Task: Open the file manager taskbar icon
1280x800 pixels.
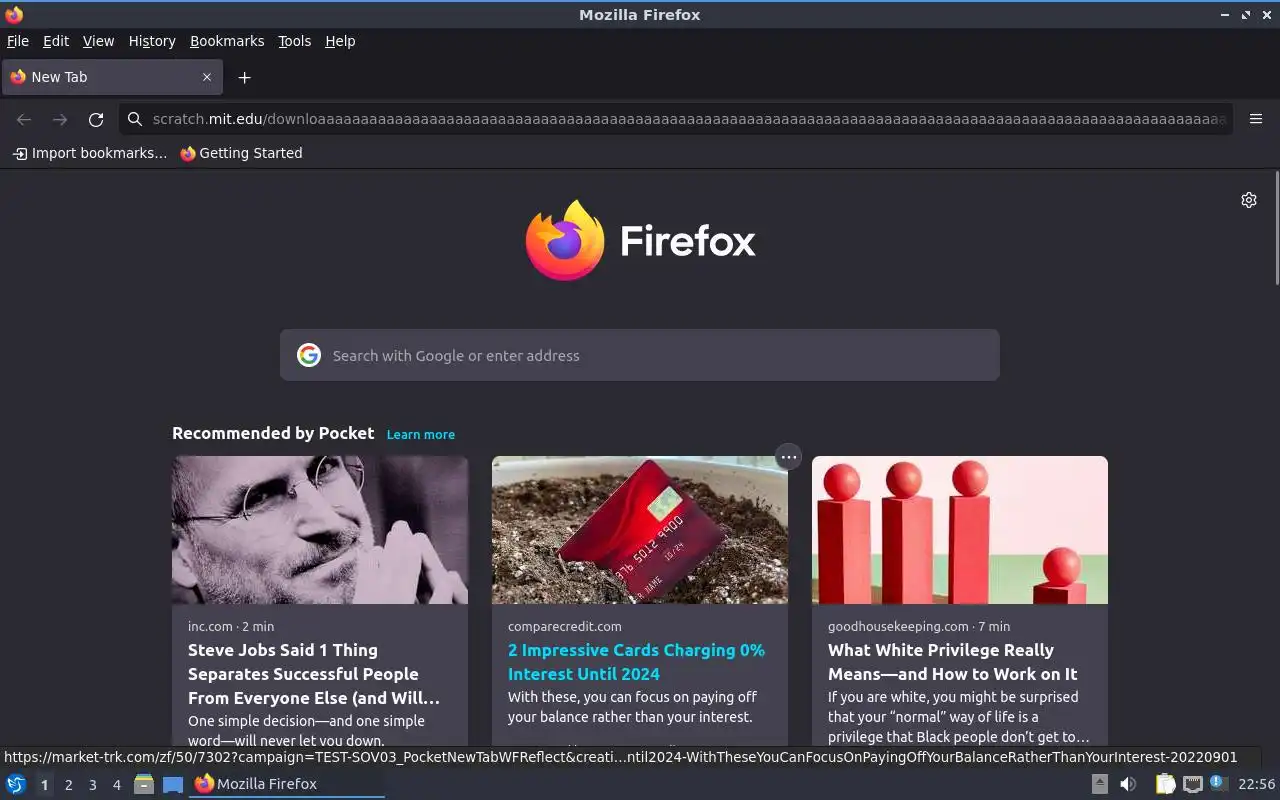Action: (144, 784)
